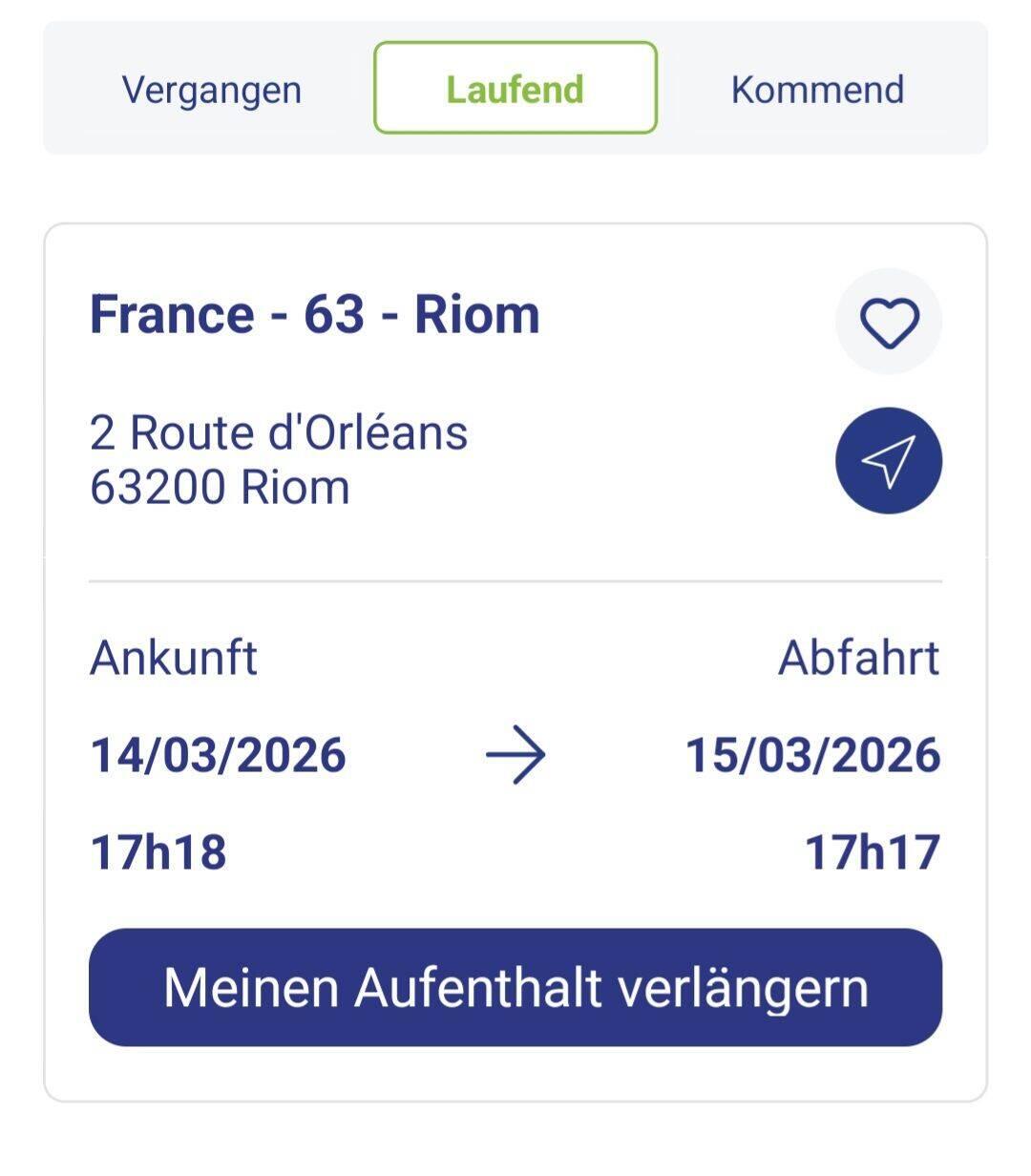Image resolution: width=1031 pixels, height=1176 pixels.
Task: Click the Abfahrt label
Action: click(858, 658)
